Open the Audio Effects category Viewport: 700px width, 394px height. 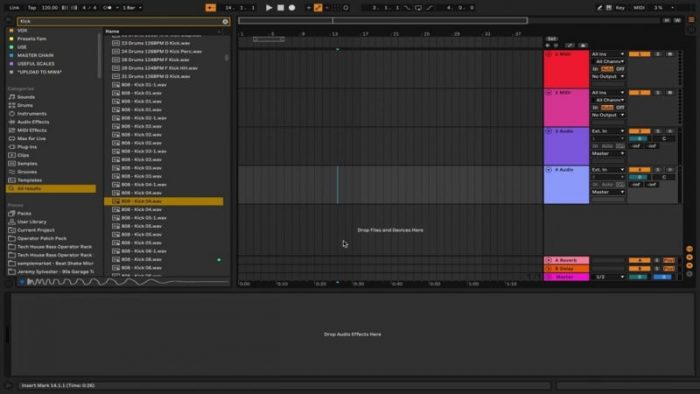(x=33, y=122)
